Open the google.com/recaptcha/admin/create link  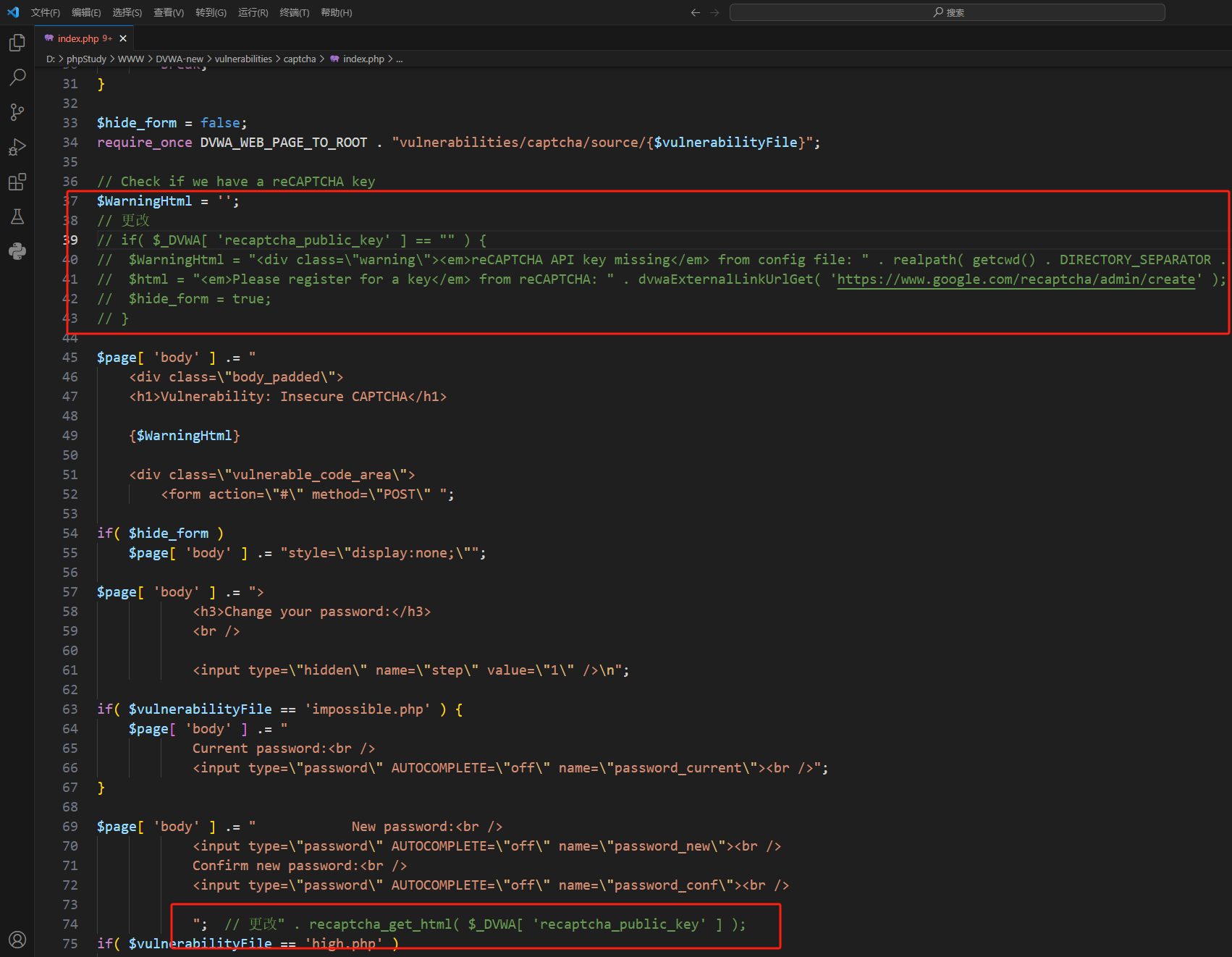[1016, 279]
